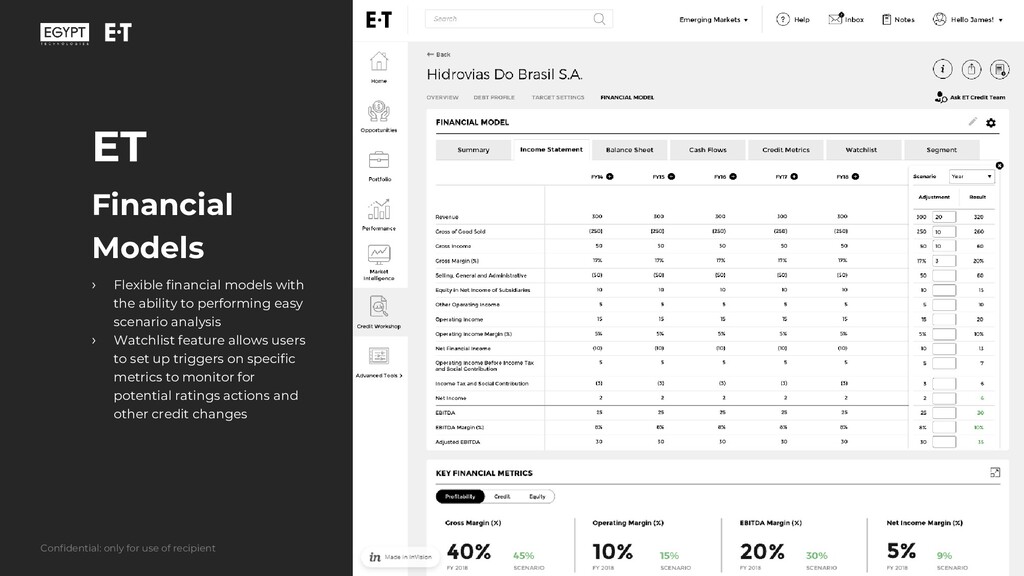Select the Equity metrics toggle

(x=537, y=496)
